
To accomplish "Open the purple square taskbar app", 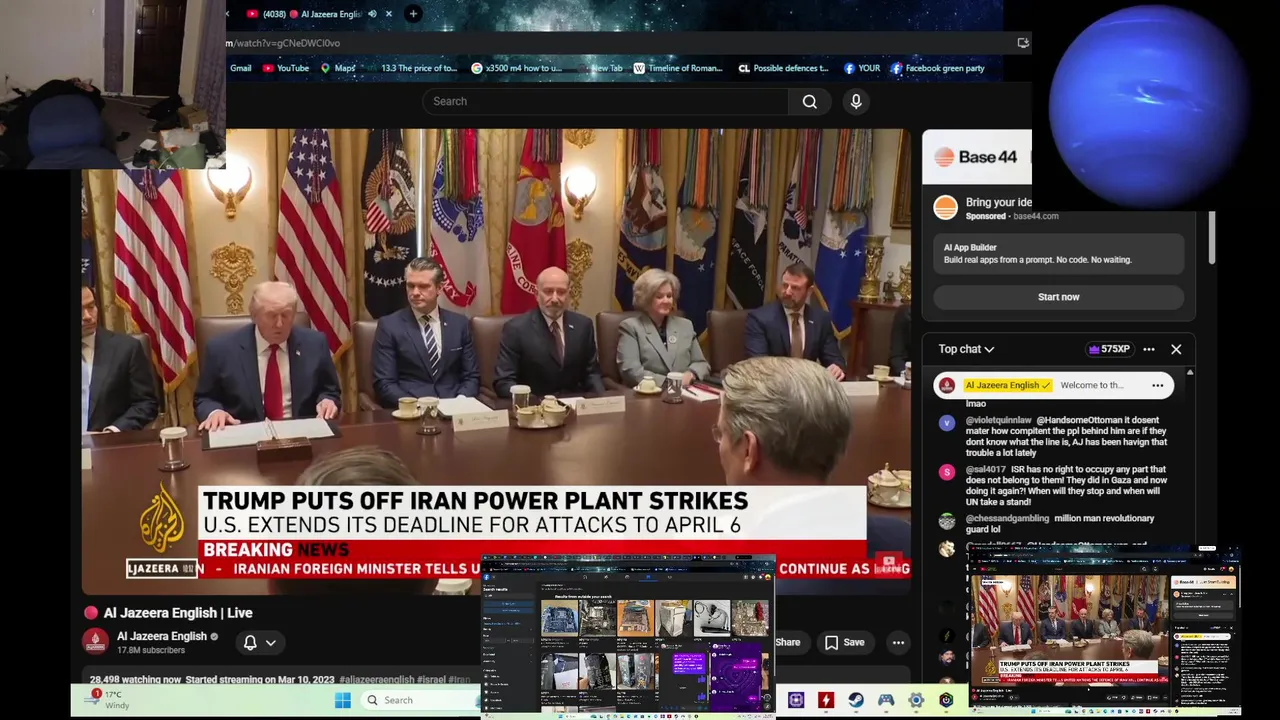I will pyautogui.click(x=796, y=700).
